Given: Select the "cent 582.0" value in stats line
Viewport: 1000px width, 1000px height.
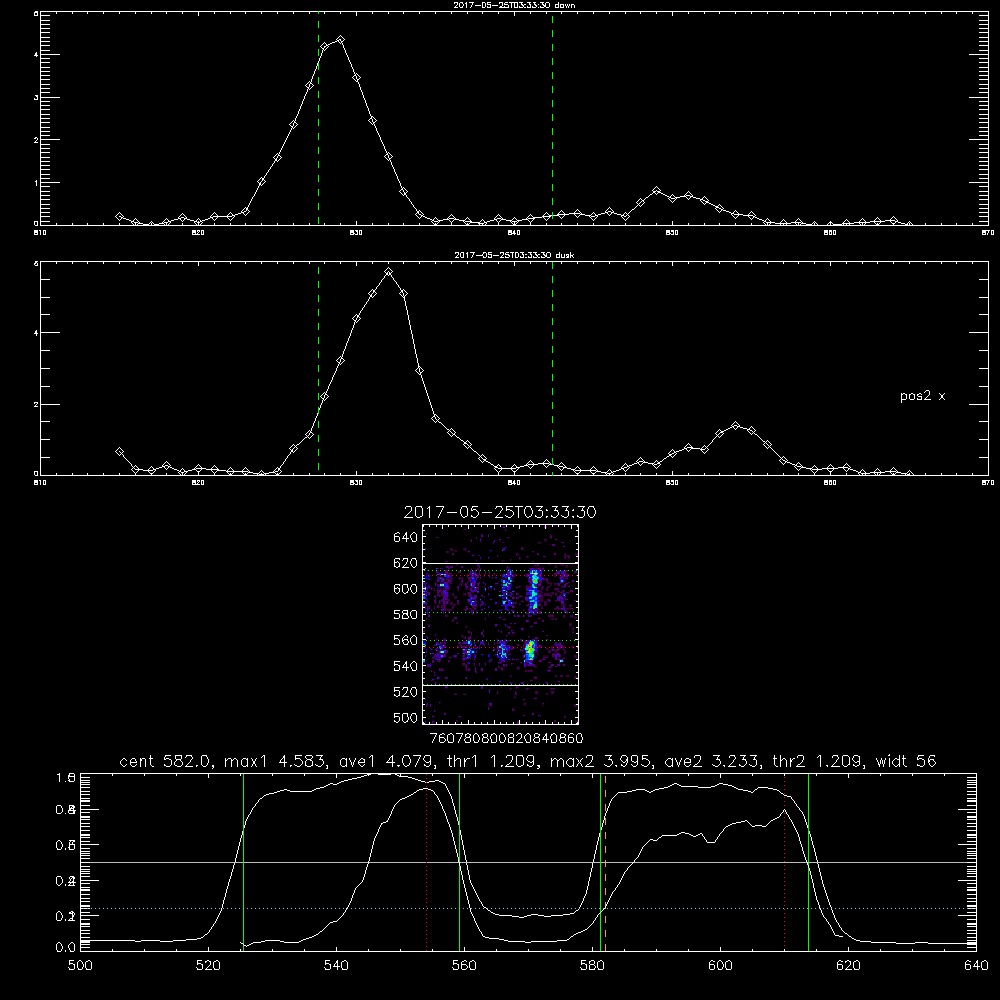Looking at the screenshot, I should click(164, 761).
